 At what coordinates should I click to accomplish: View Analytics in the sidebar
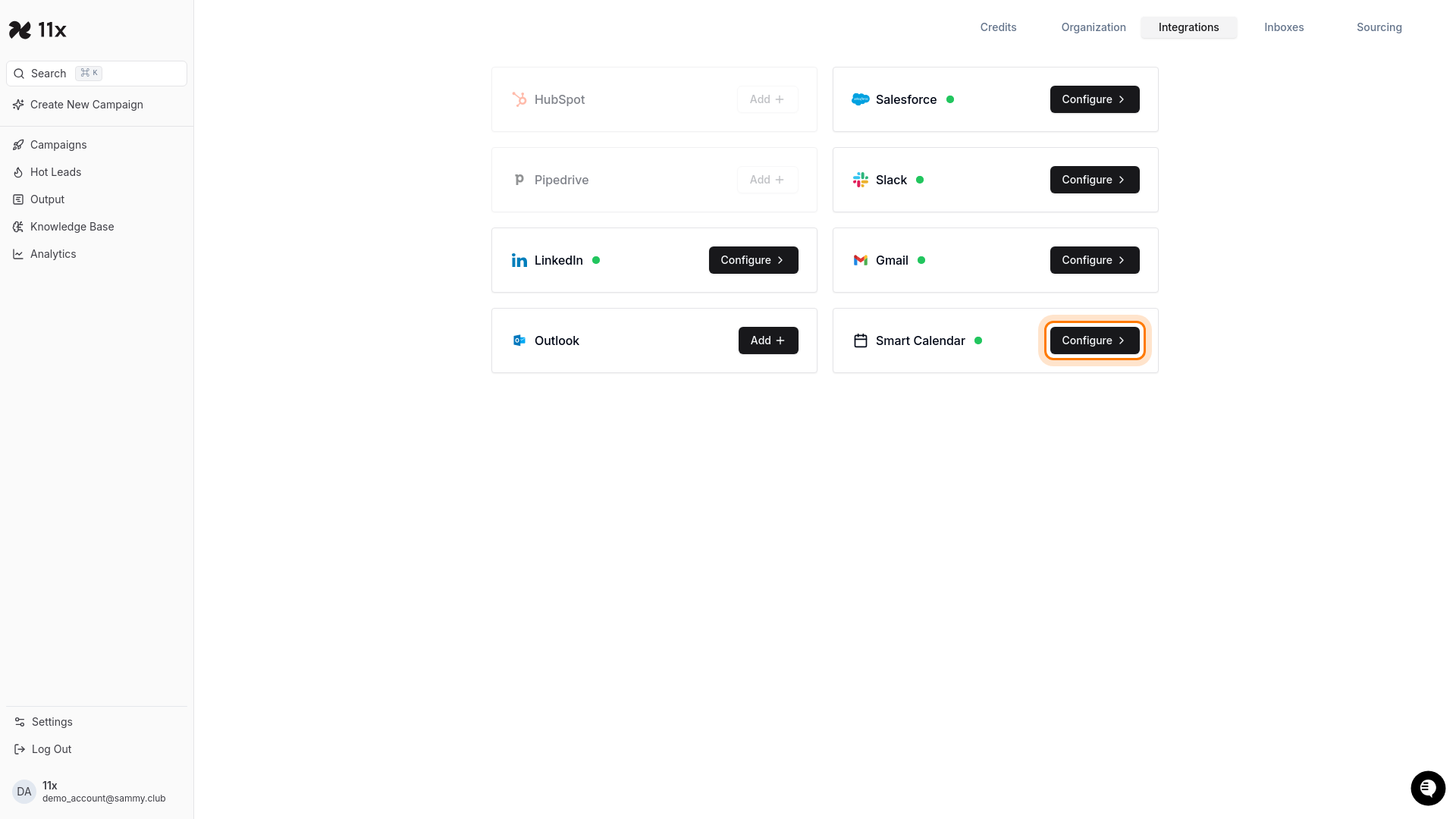point(96,254)
